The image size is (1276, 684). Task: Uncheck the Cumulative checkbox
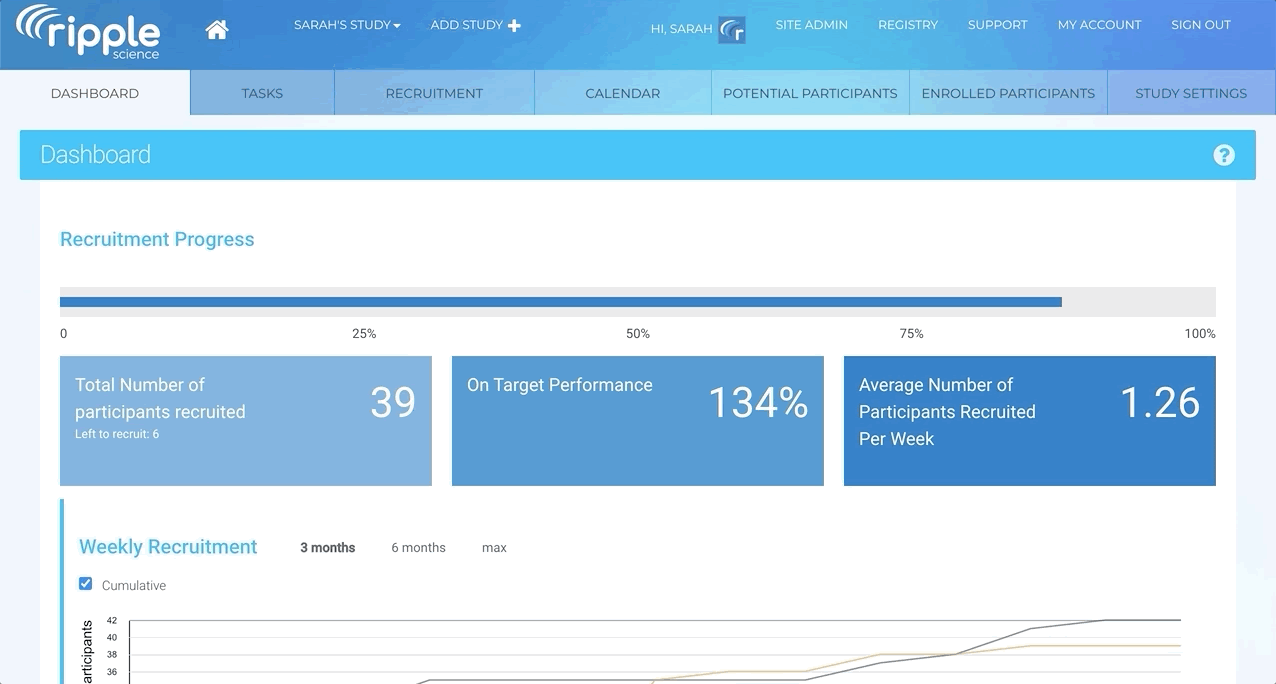(x=86, y=584)
